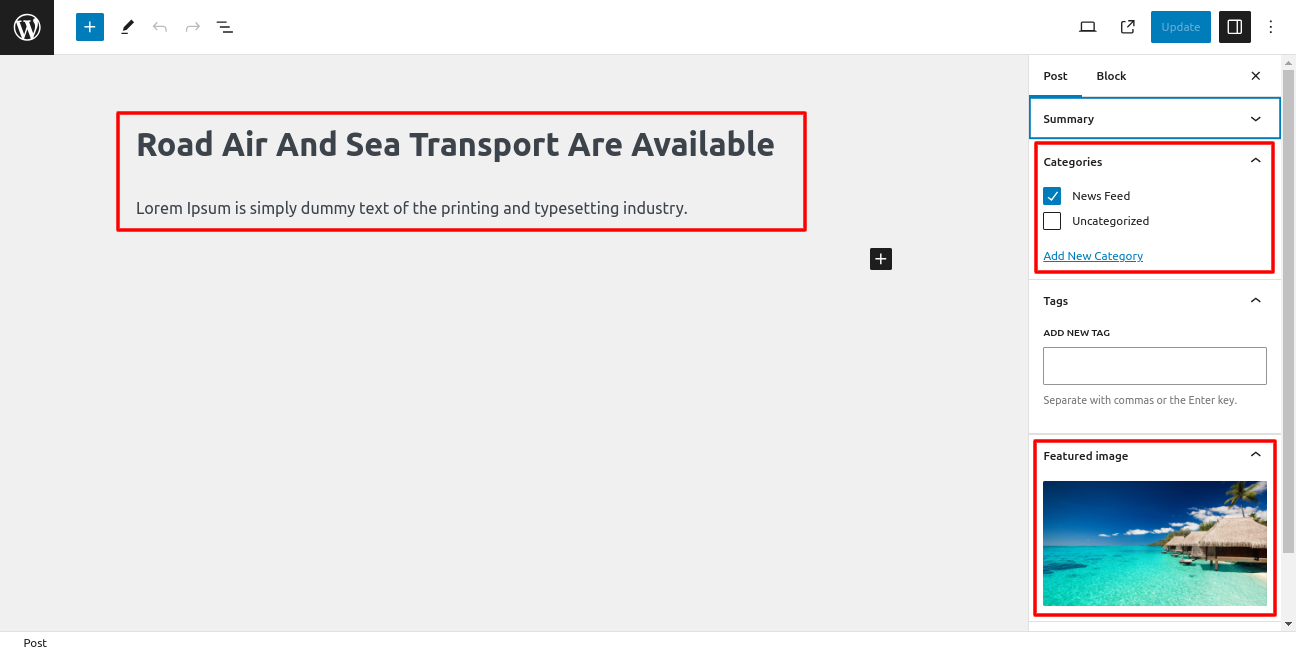Open the three-dot Options menu
The height and width of the screenshot is (654, 1296).
(1271, 27)
